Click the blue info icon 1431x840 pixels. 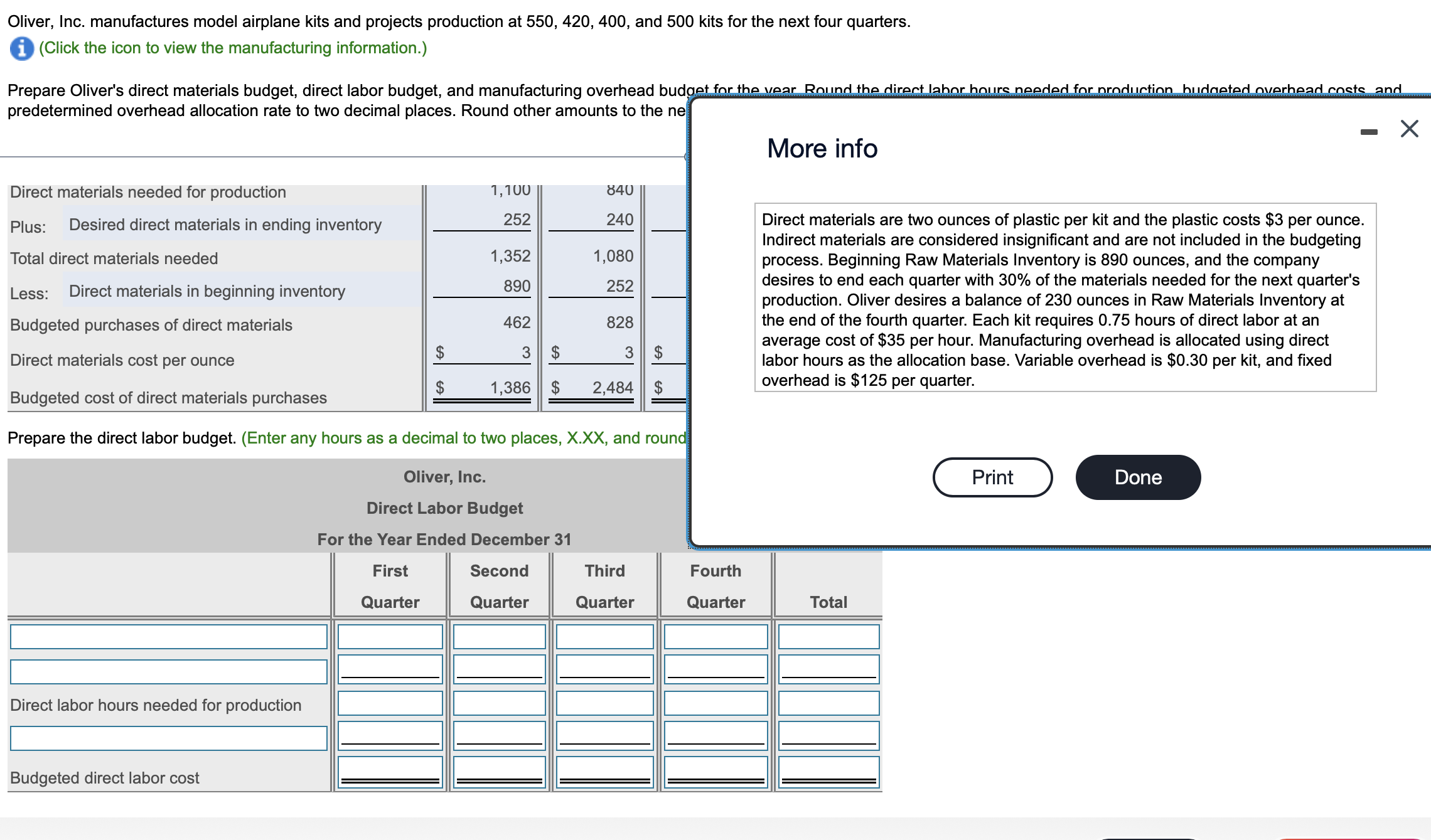[21, 48]
